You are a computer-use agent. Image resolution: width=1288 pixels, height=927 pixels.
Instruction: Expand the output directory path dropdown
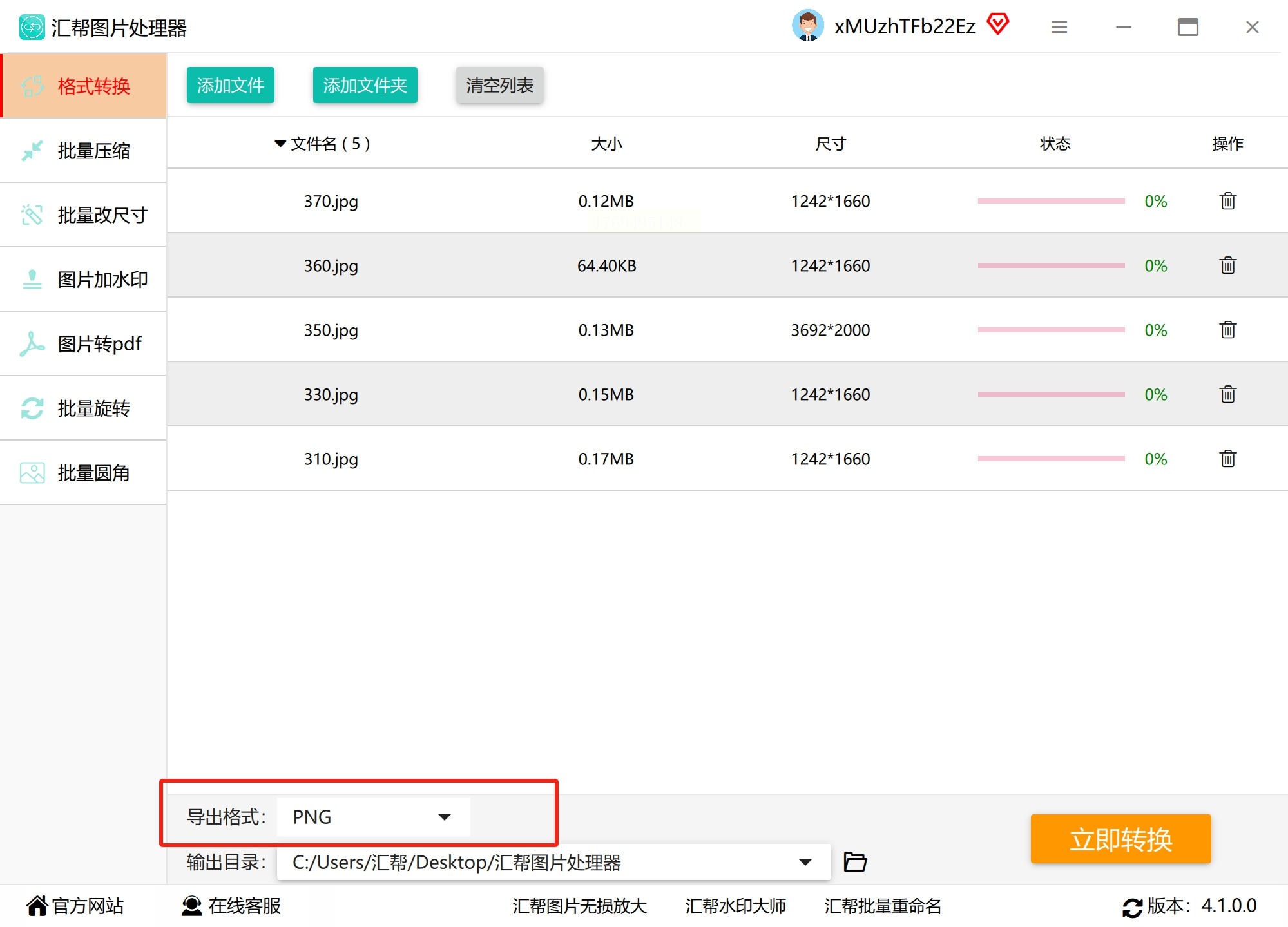coord(805,862)
